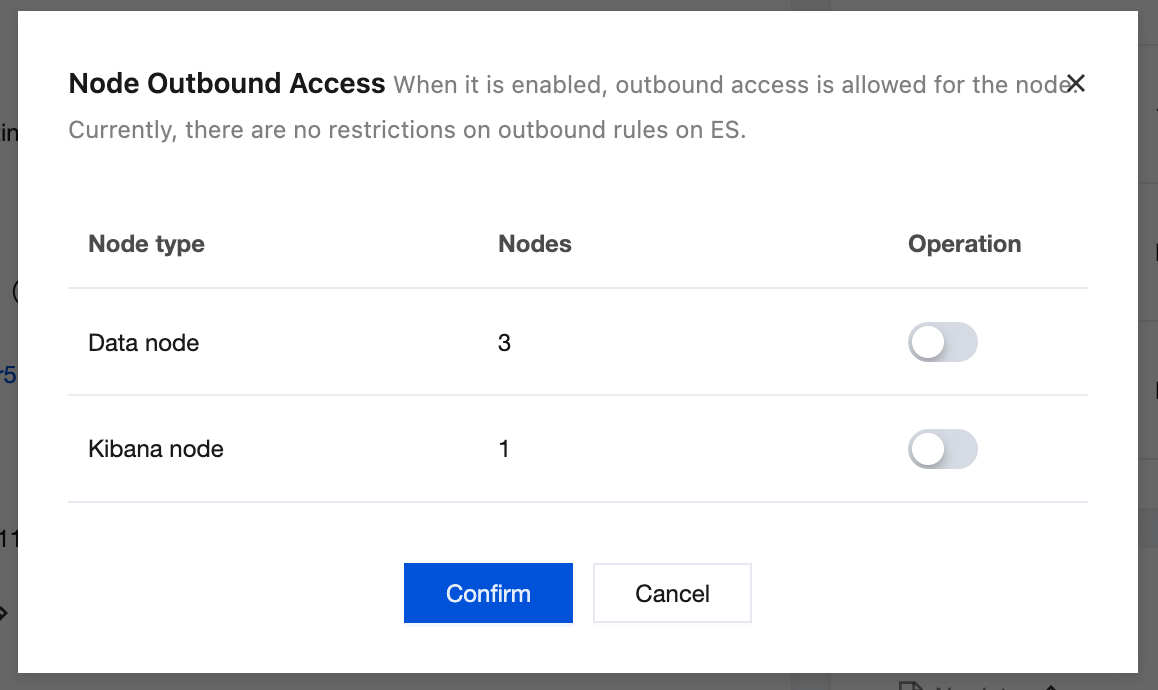The height and width of the screenshot is (690, 1158).
Task: Click the document icon below the dialog
Action: pyautogui.click(x=909, y=684)
